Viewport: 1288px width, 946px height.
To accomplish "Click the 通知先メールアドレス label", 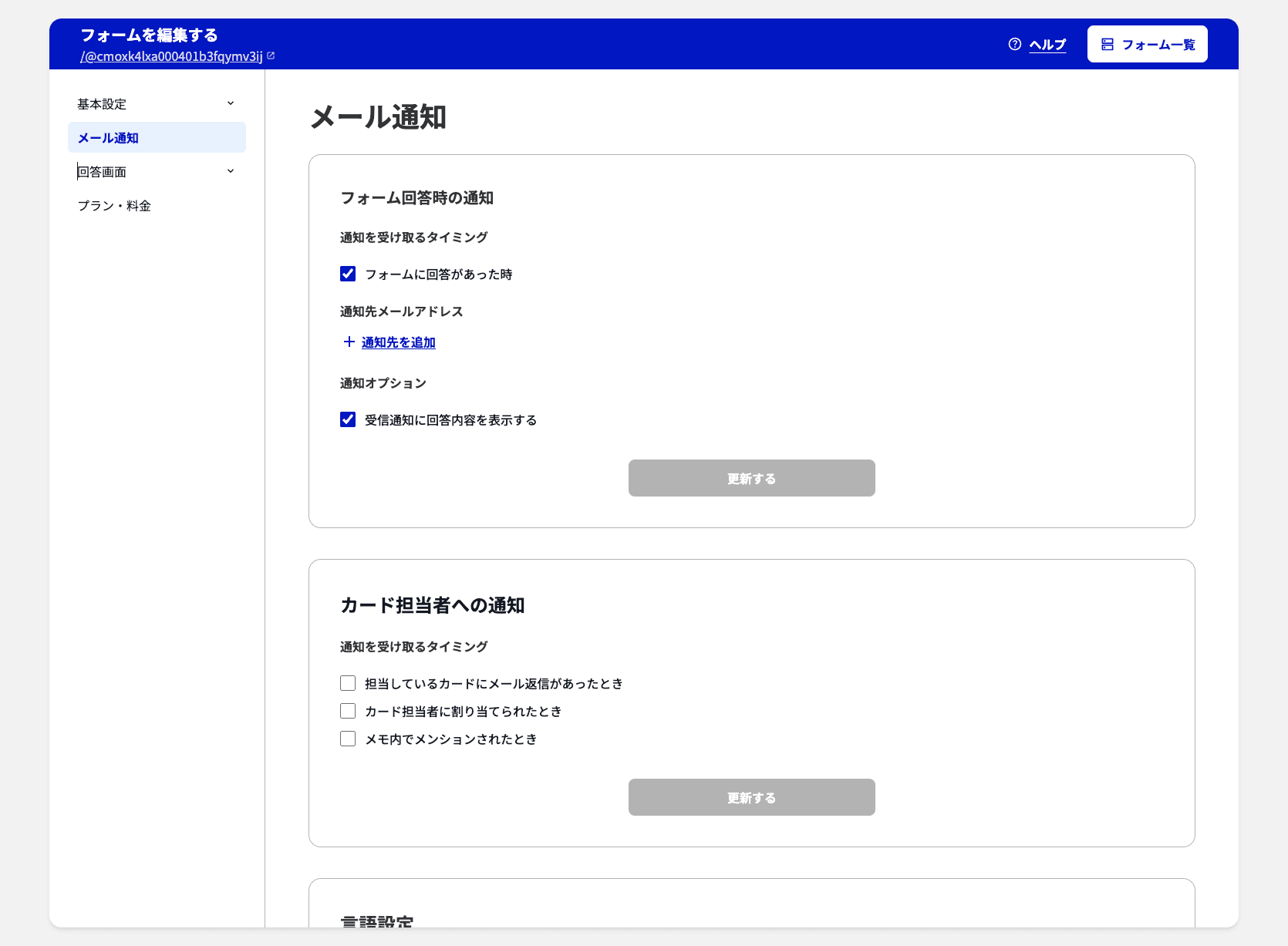I will pyautogui.click(x=402, y=311).
